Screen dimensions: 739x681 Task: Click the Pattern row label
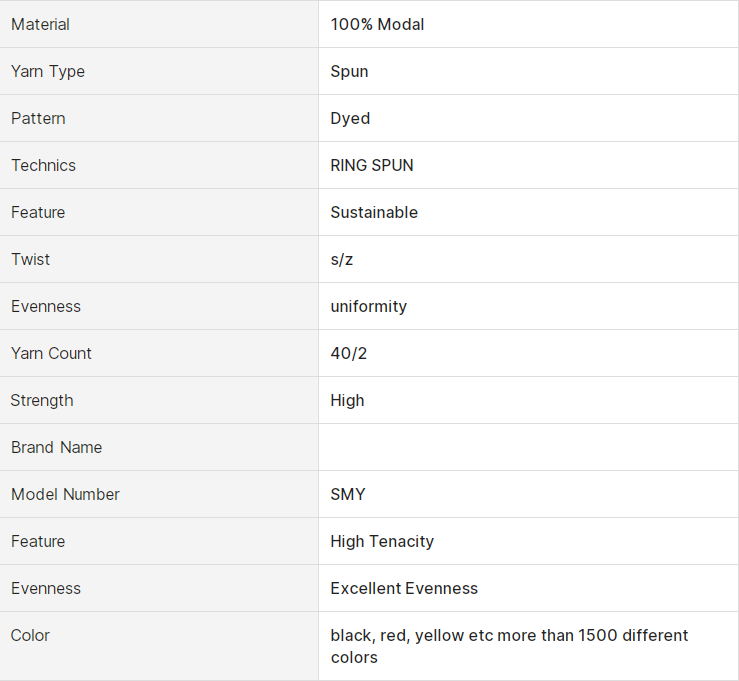tap(38, 118)
